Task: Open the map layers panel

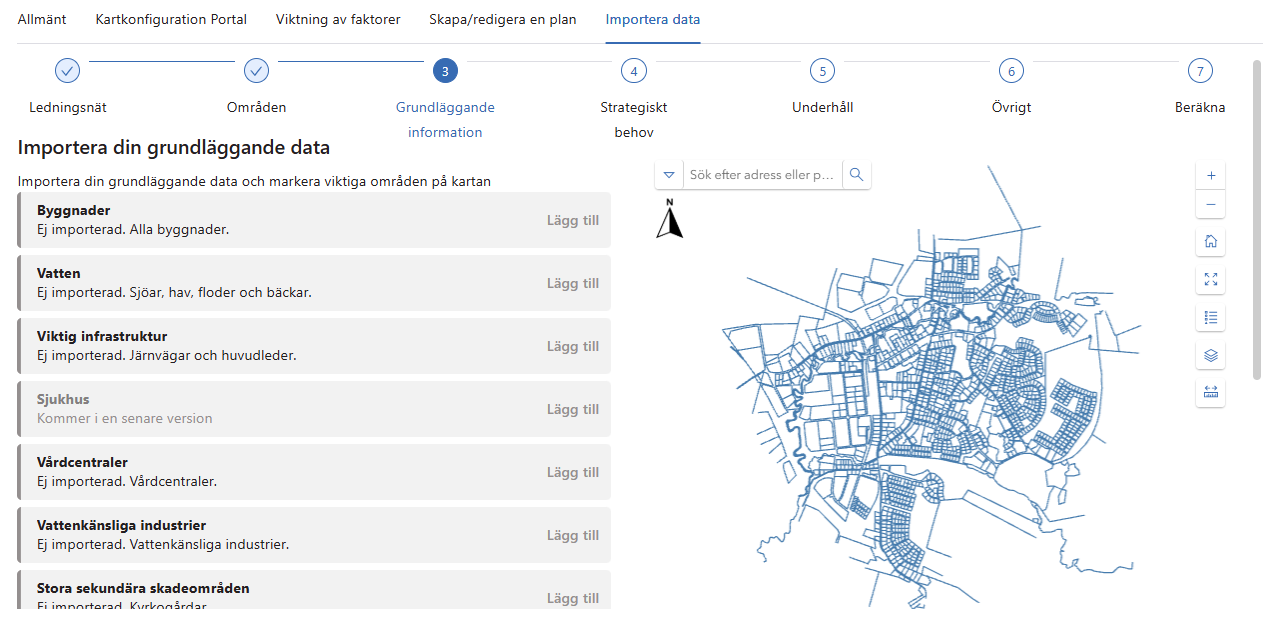Action: point(1211,355)
